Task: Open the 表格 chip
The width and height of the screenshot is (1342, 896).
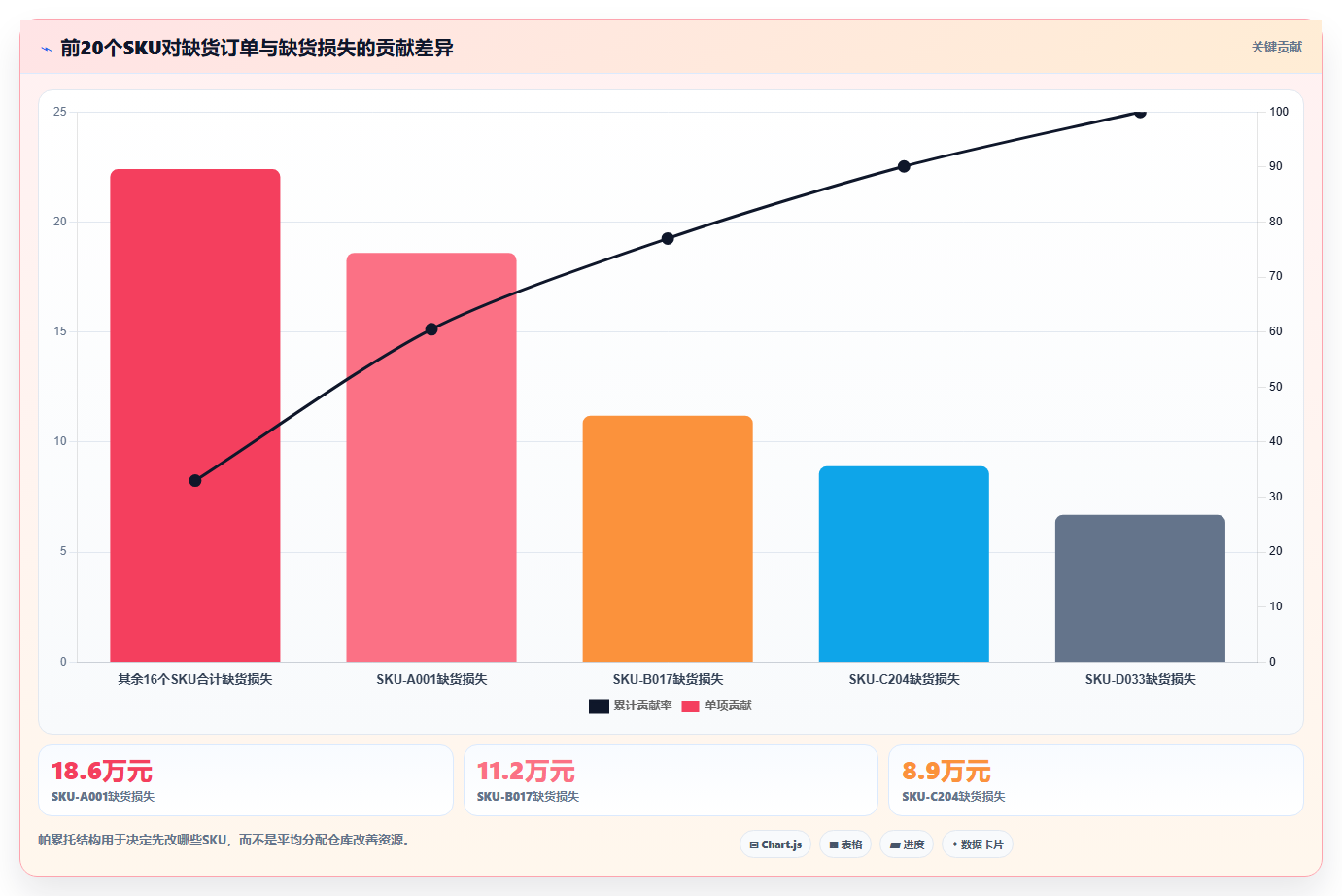Action: (845, 844)
